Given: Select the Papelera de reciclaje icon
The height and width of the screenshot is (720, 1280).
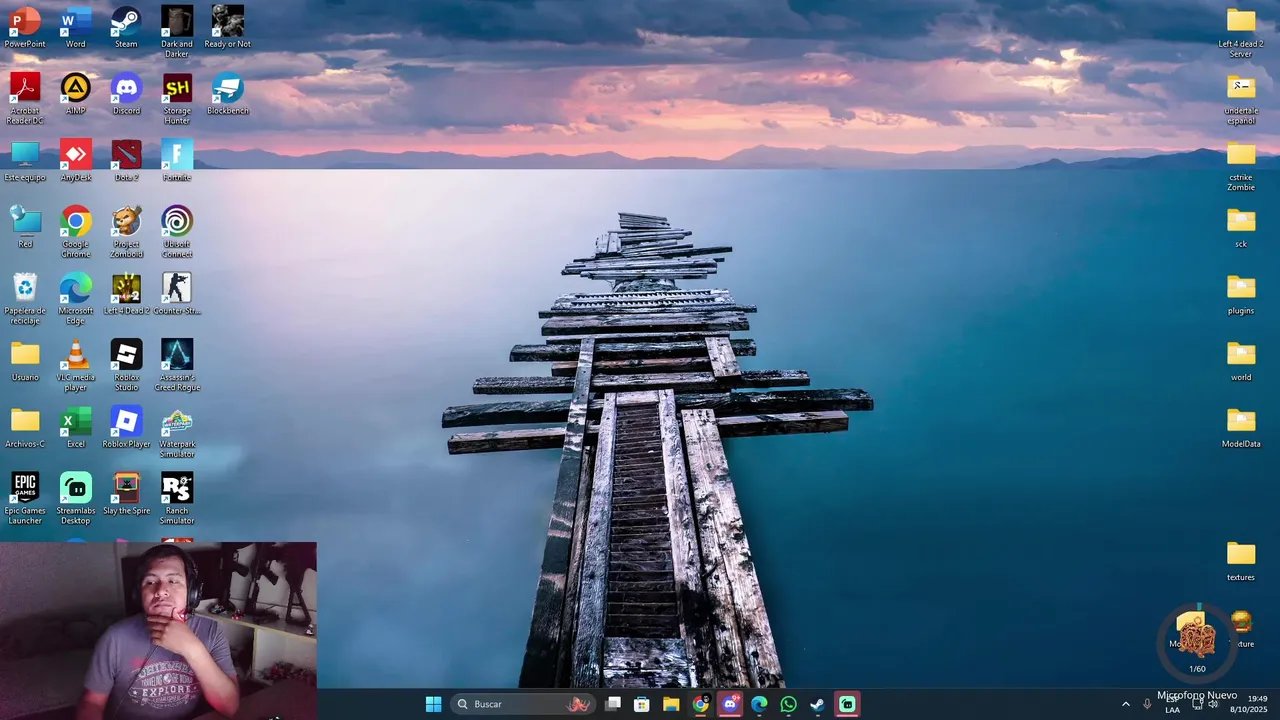Looking at the screenshot, I should [x=25, y=299].
